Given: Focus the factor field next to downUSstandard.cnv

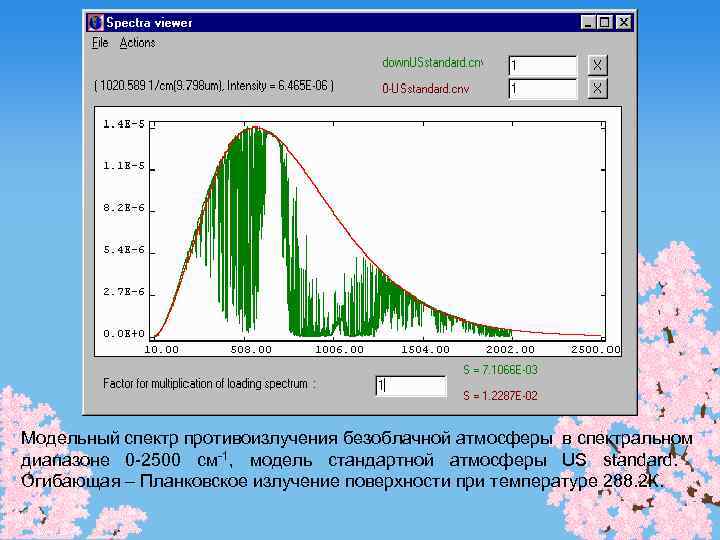Looking at the screenshot, I should (x=542, y=65).
